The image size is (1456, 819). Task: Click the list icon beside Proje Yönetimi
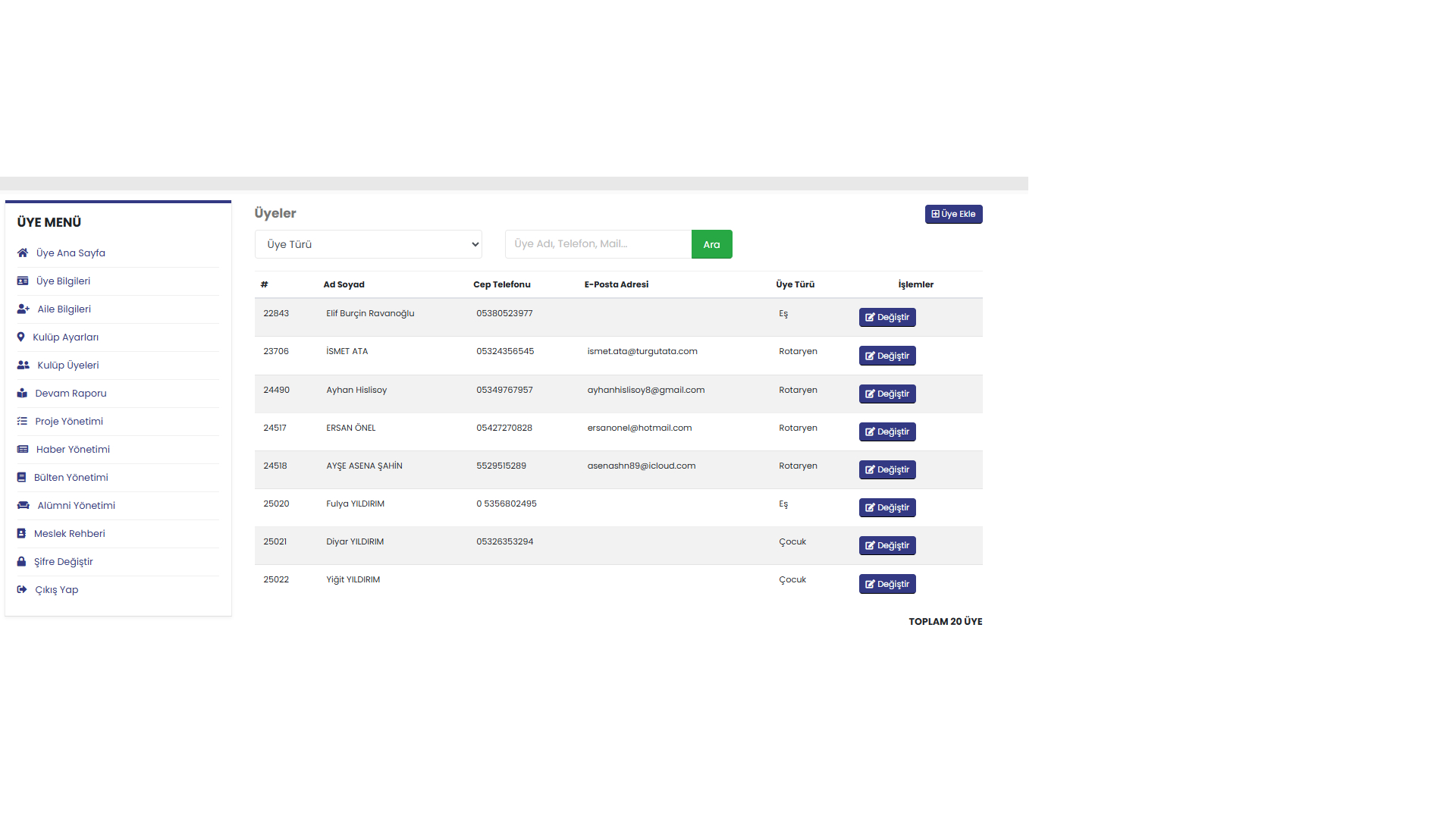tap(22, 421)
